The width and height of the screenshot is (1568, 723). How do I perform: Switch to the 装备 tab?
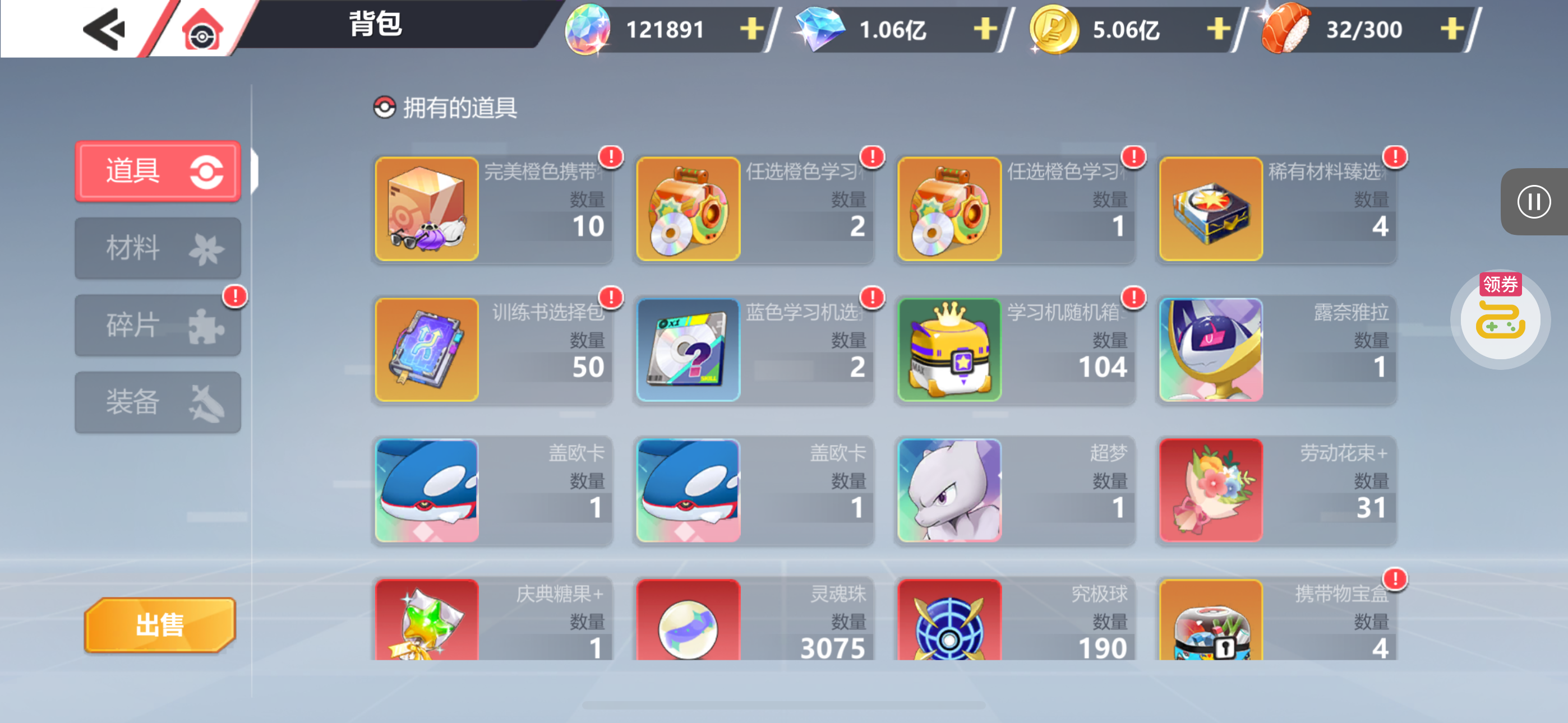tap(158, 402)
